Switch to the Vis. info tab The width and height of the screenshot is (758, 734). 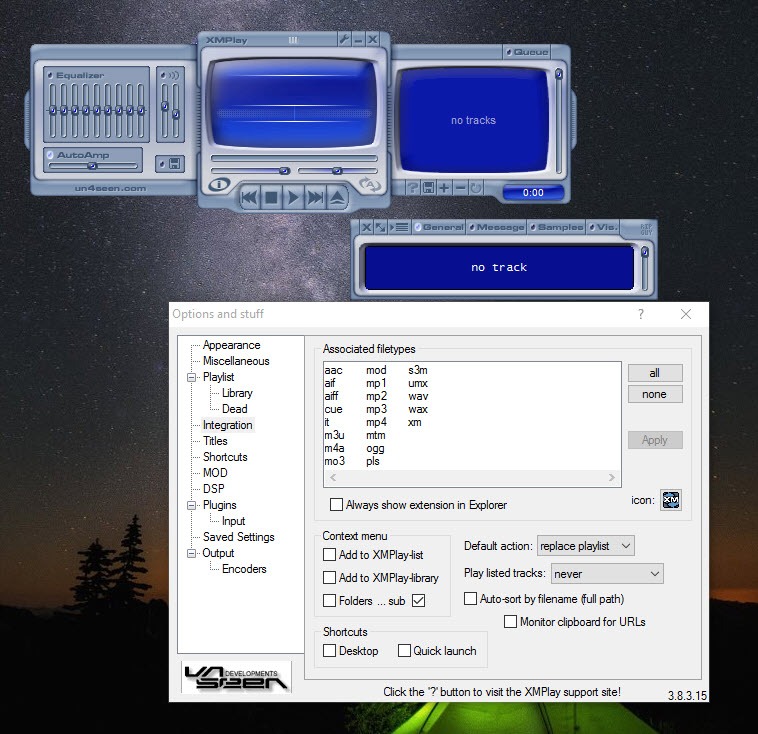tap(603, 227)
